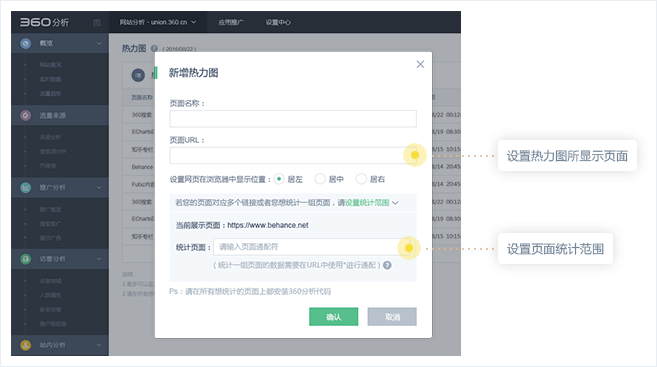Open 展示广告 under 推广分析

50,238
